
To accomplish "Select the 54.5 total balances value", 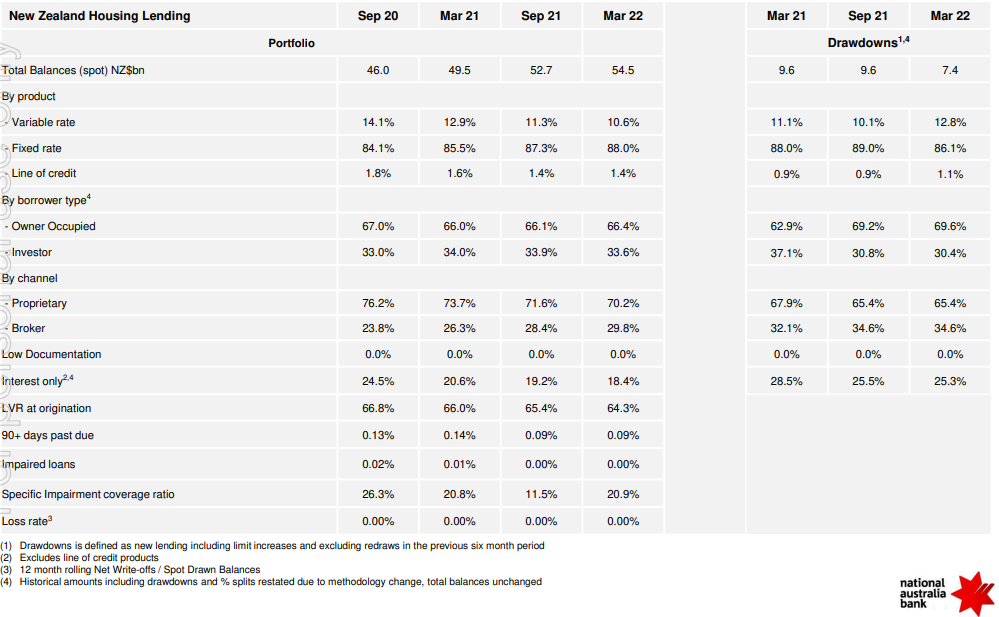I will 623,70.
